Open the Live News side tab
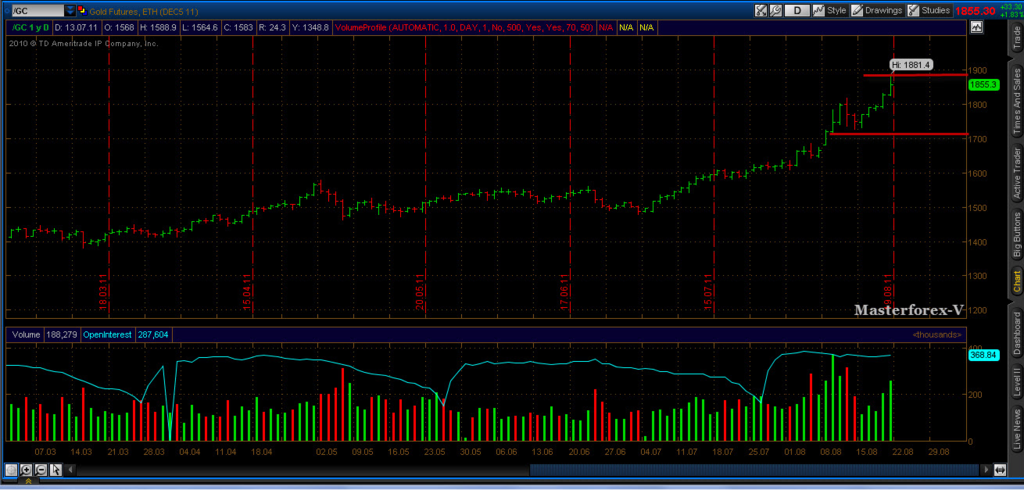 (x=1016, y=429)
